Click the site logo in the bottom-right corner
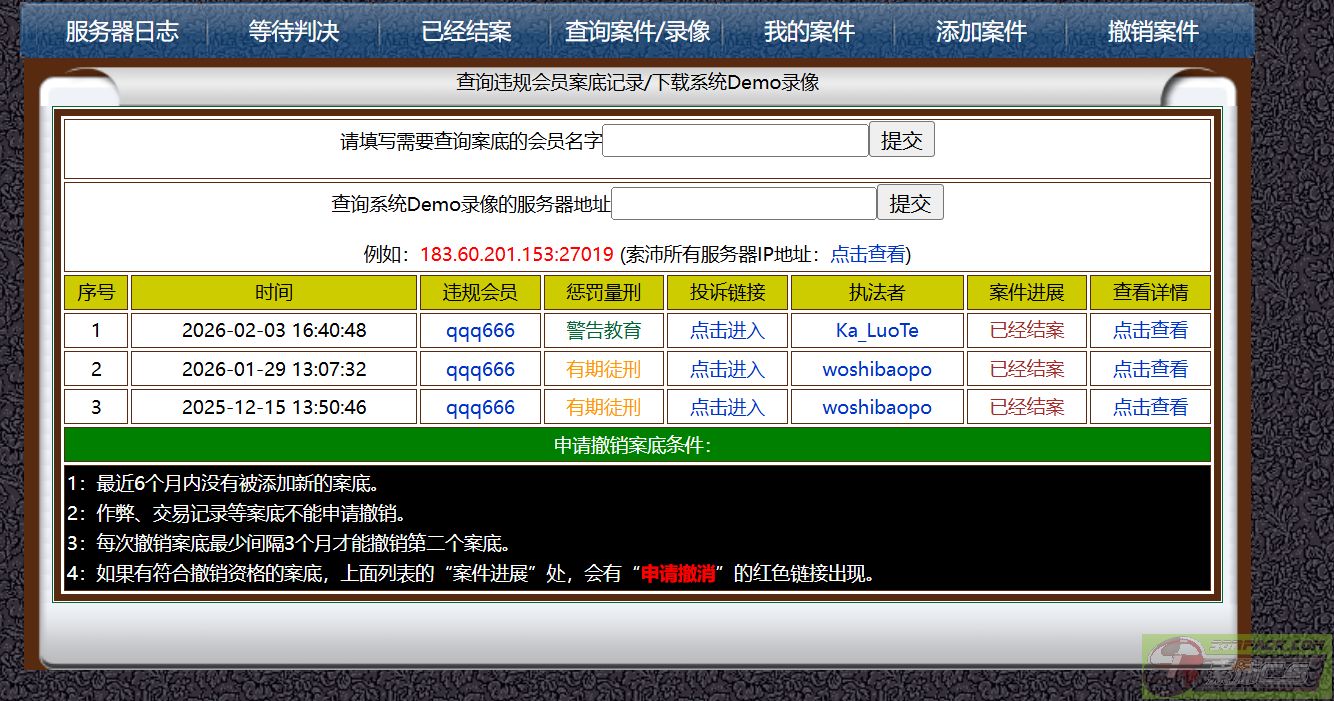The image size is (1334, 701). (1236, 667)
